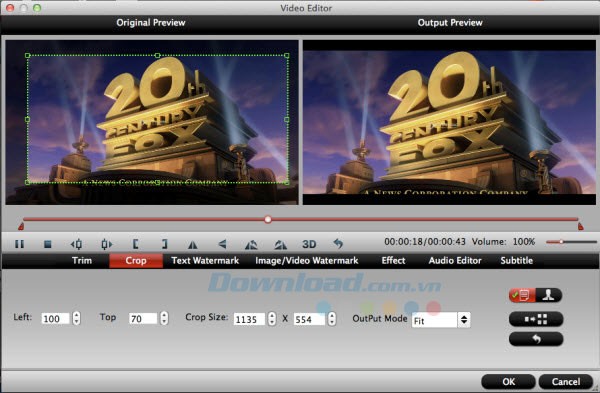Open the Trim tab
Image resolution: width=600 pixels, height=393 pixels.
pyautogui.click(x=82, y=261)
